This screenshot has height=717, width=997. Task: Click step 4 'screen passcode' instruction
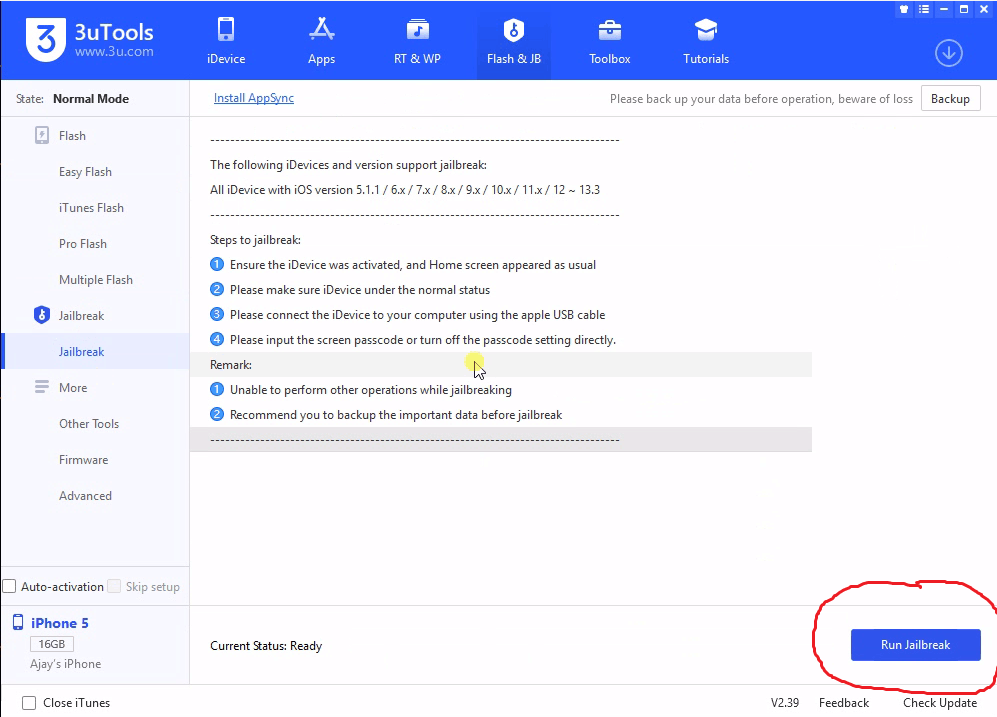[x=423, y=339]
